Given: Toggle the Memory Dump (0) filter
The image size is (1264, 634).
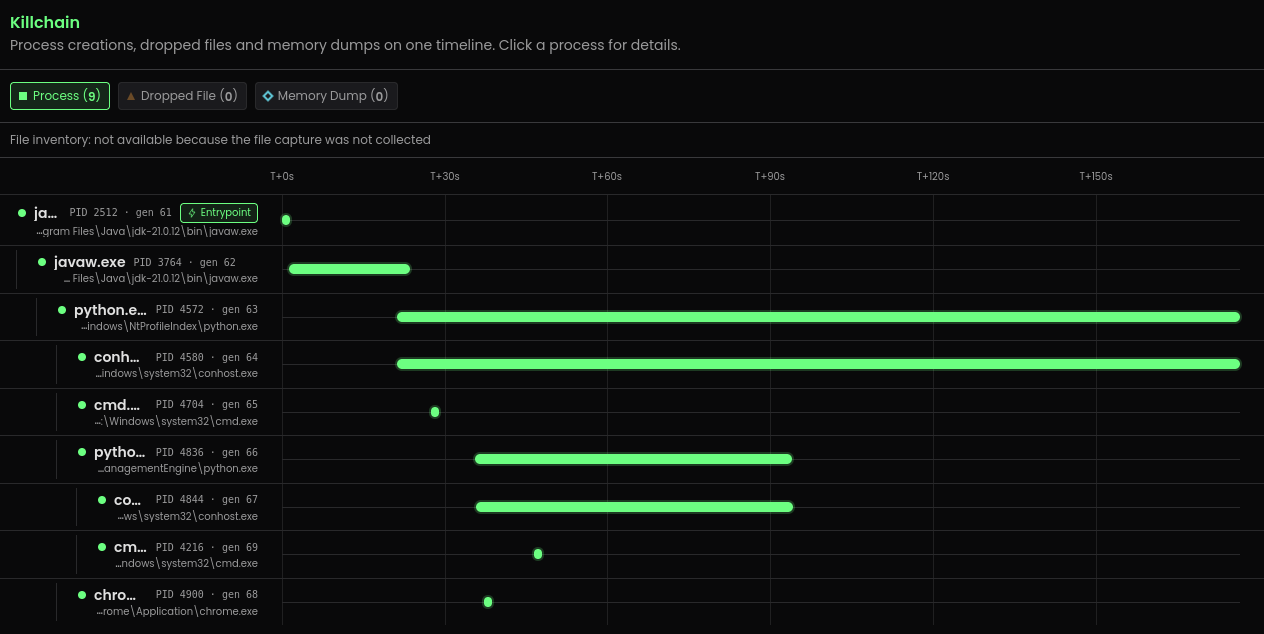Looking at the screenshot, I should [326, 96].
